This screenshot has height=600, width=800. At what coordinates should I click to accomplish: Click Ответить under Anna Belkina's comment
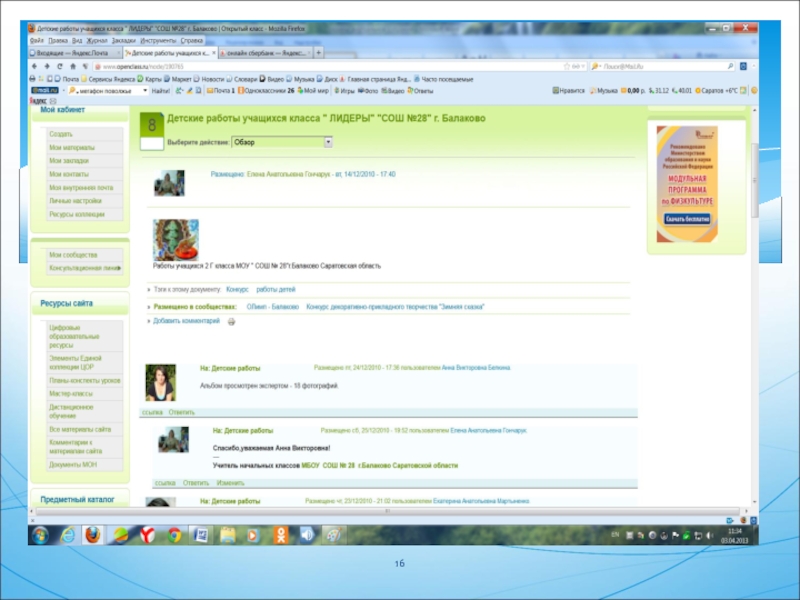click(x=181, y=412)
